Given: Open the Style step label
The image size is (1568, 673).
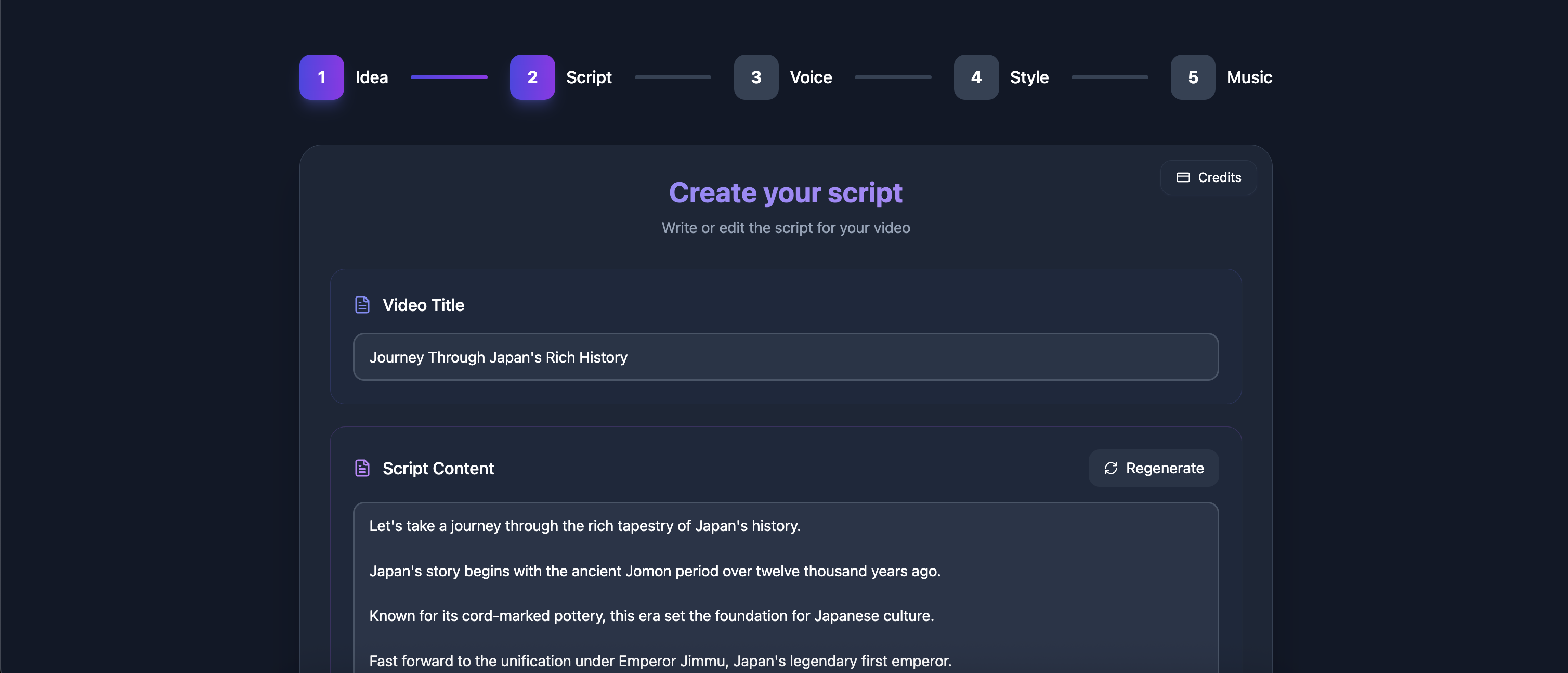Looking at the screenshot, I should coord(1029,77).
